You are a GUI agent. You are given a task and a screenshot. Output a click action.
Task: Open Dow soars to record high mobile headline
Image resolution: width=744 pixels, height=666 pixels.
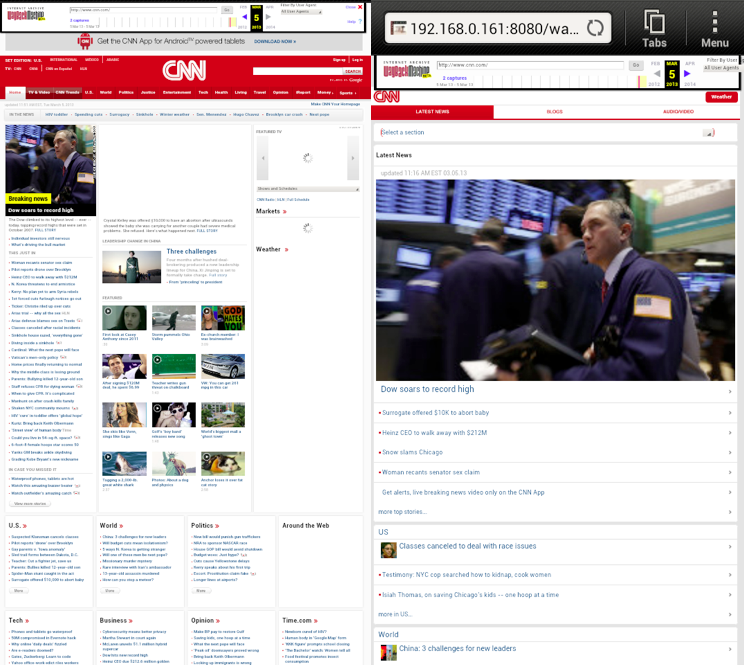427,389
